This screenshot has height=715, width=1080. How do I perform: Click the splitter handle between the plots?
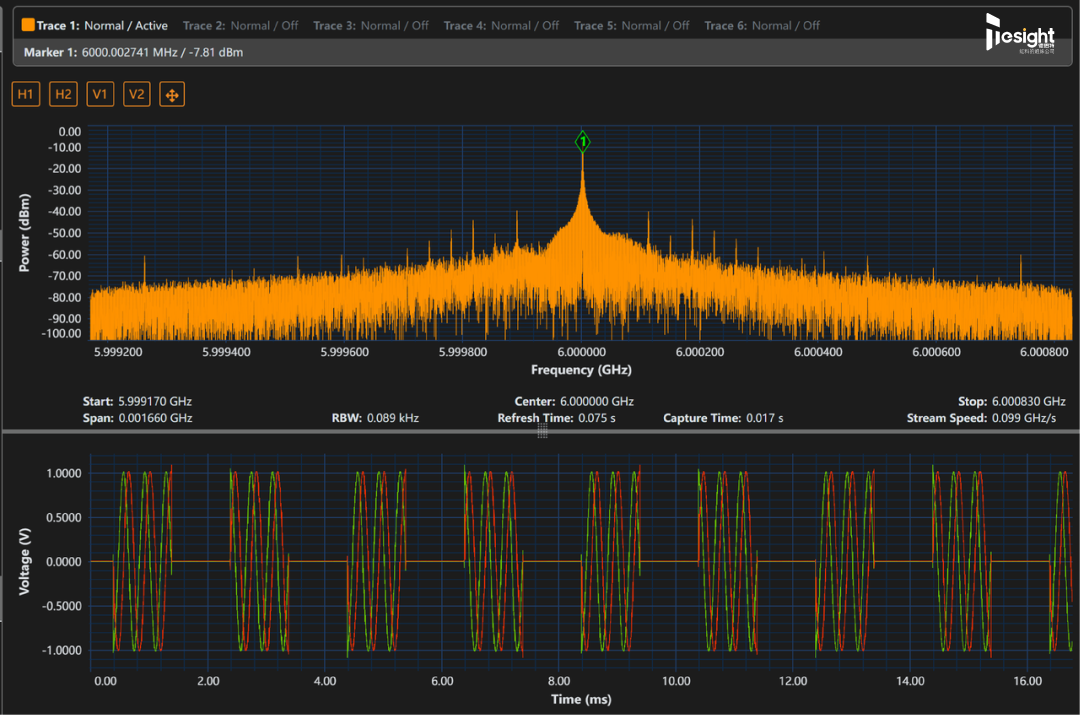pyautogui.click(x=542, y=431)
